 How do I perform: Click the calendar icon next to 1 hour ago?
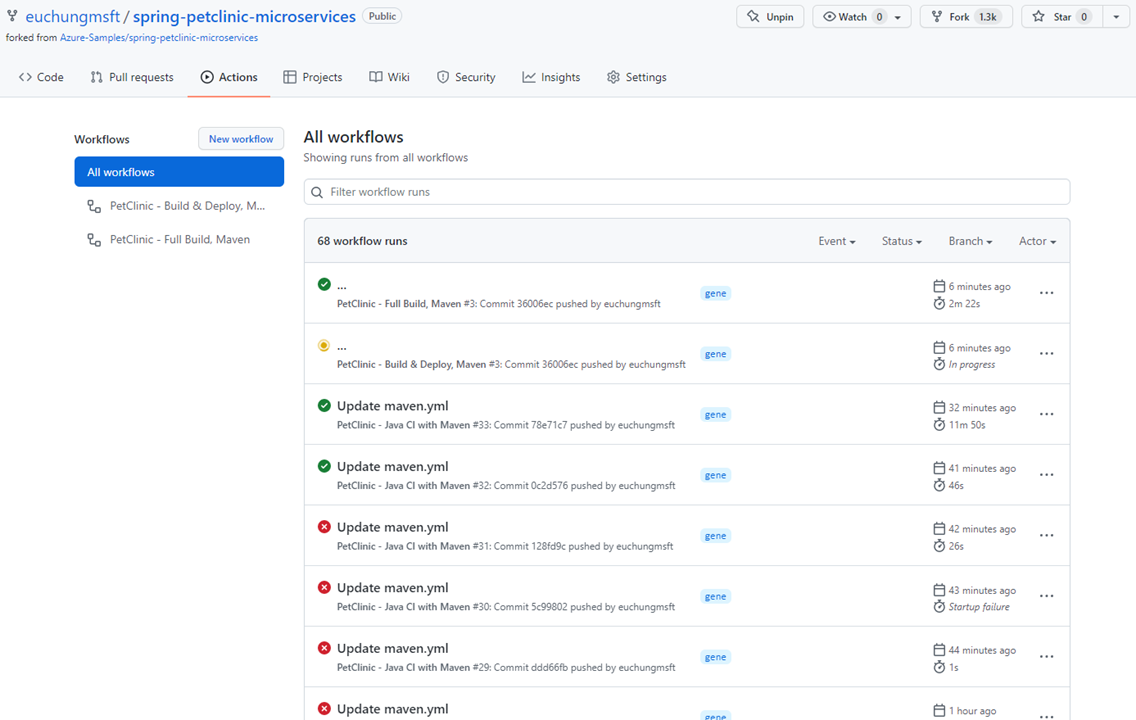[939, 711]
